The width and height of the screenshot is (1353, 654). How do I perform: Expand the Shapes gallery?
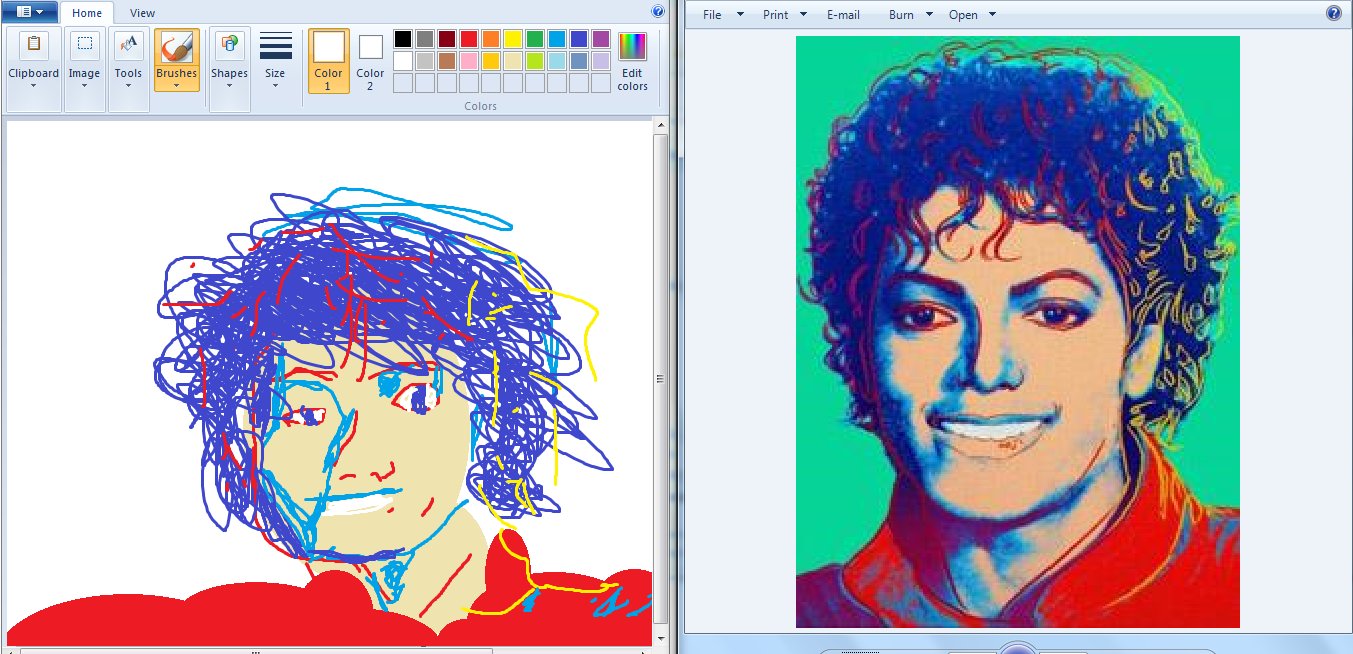point(229,69)
